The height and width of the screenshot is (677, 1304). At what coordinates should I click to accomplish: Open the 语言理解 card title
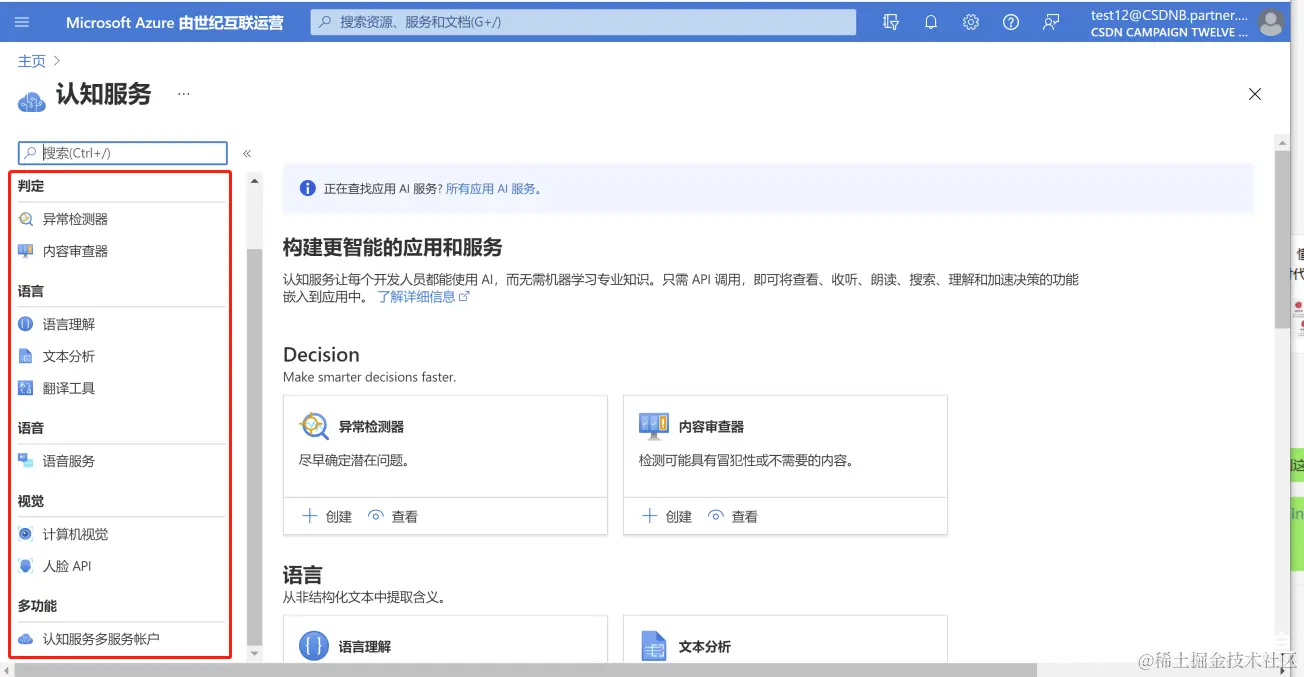click(x=365, y=646)
